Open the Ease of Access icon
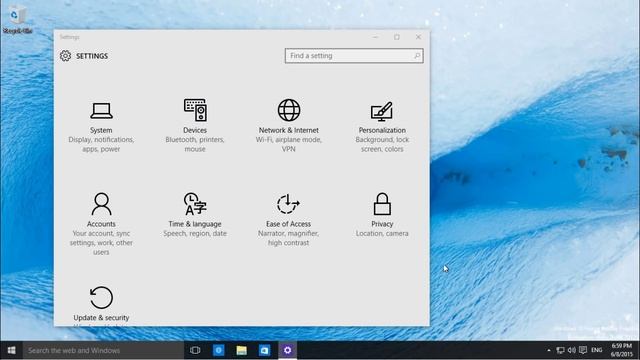The height and width of the screenshot is (360, 640). pyautogui.click(x=288, y=204)
